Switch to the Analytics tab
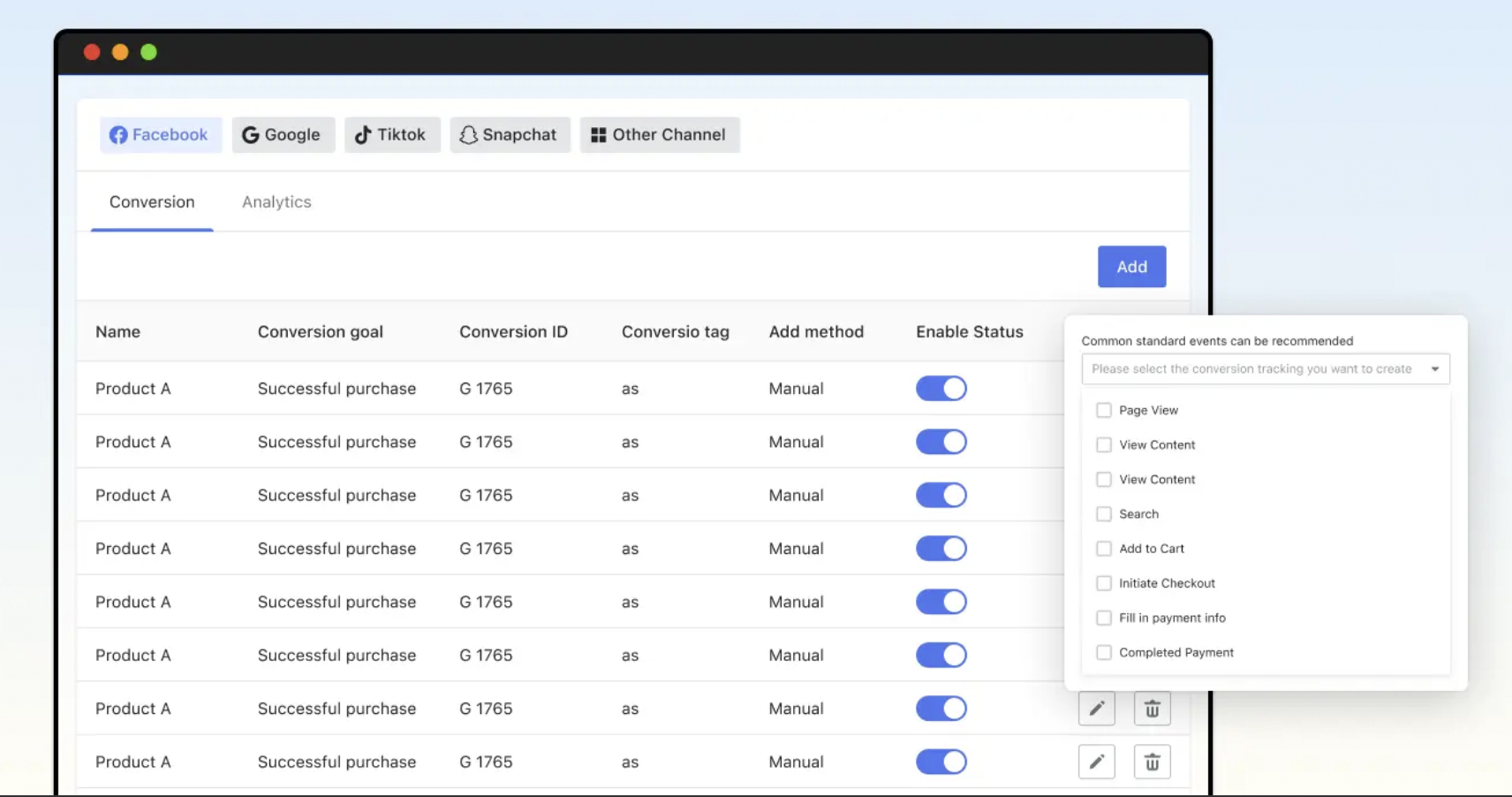This screenshot has width=1512, height=797. point(276,202)
